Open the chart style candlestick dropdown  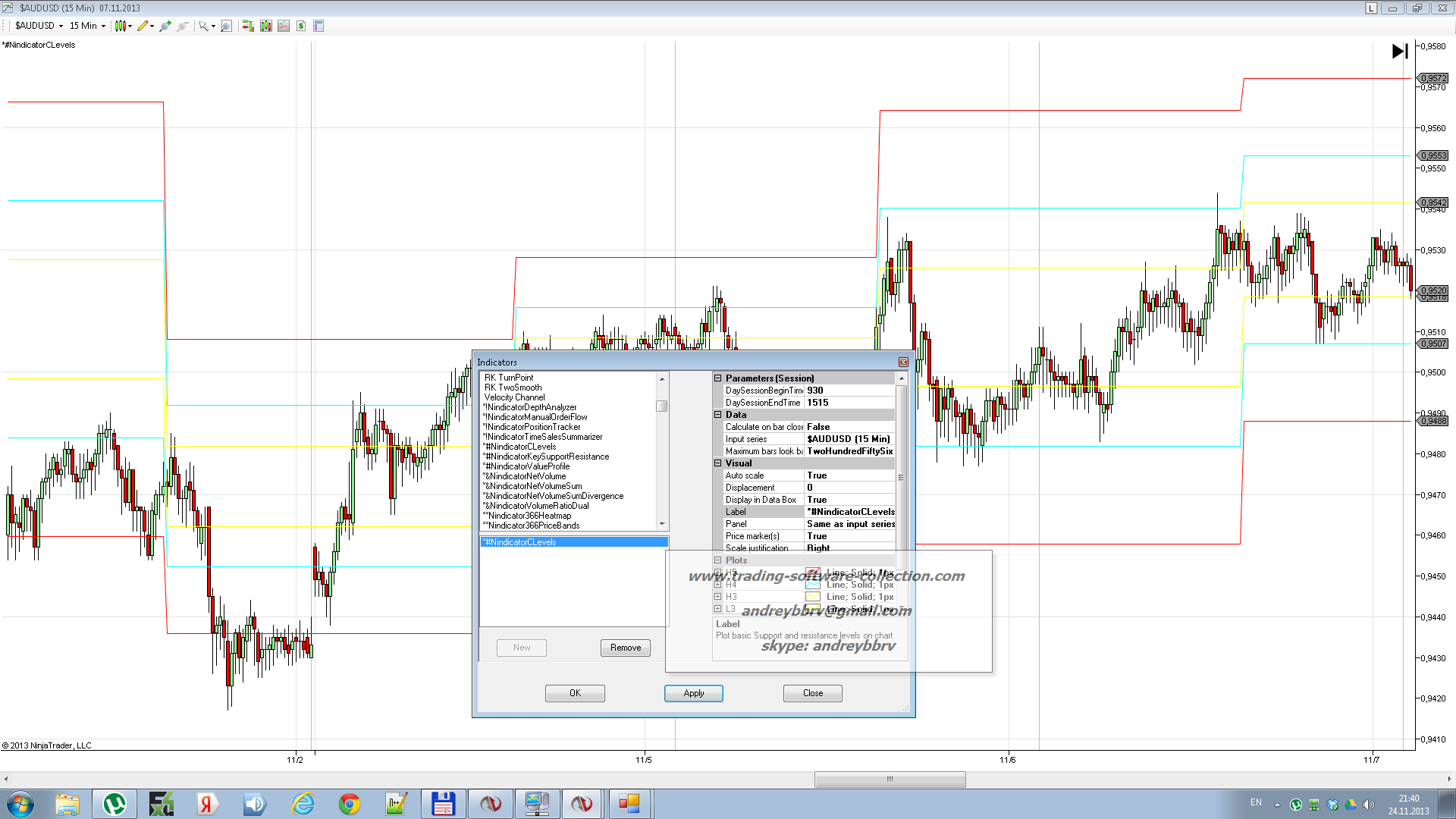[123, 26]
